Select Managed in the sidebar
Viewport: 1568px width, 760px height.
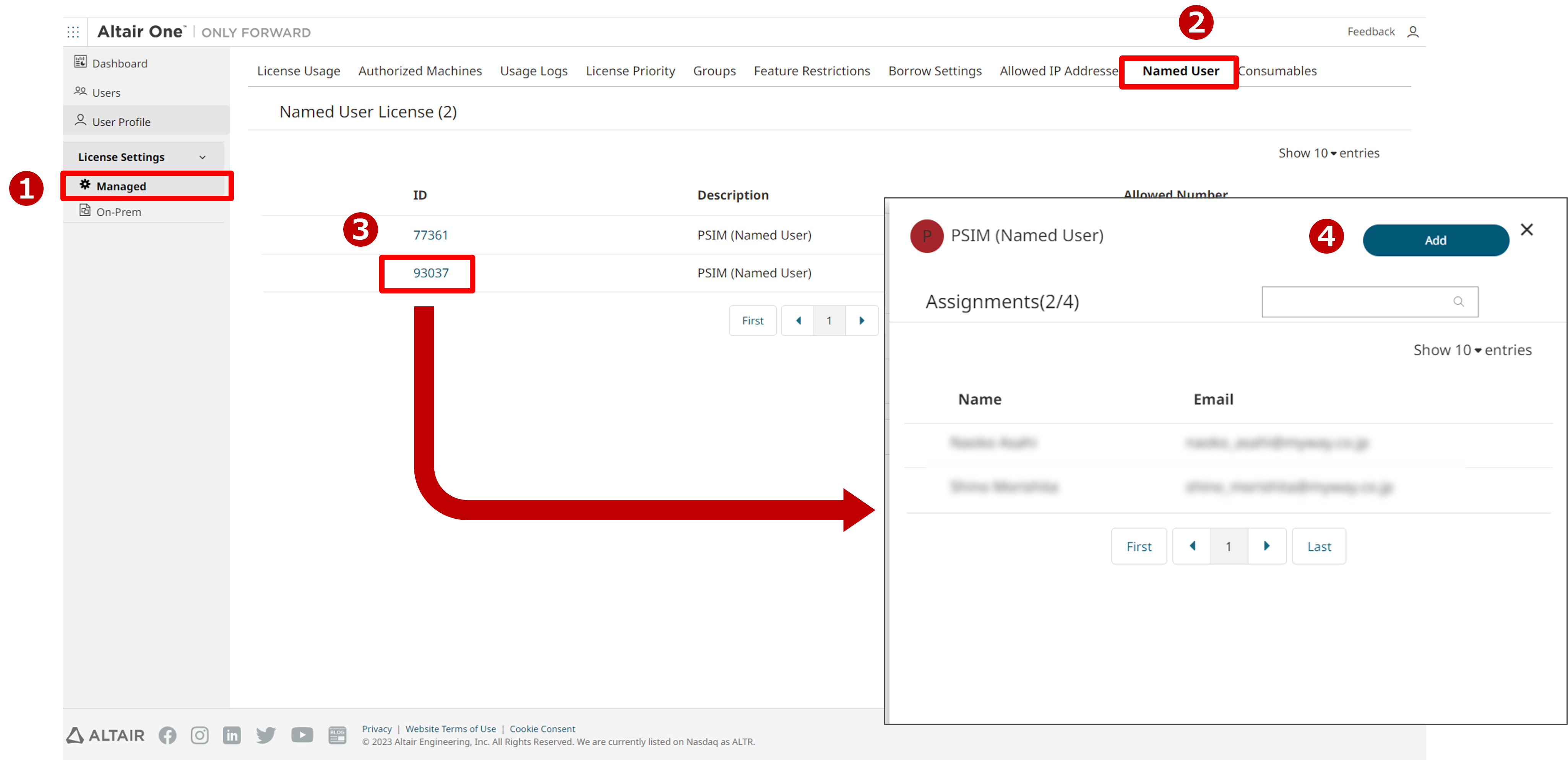[x=121, y=186]
